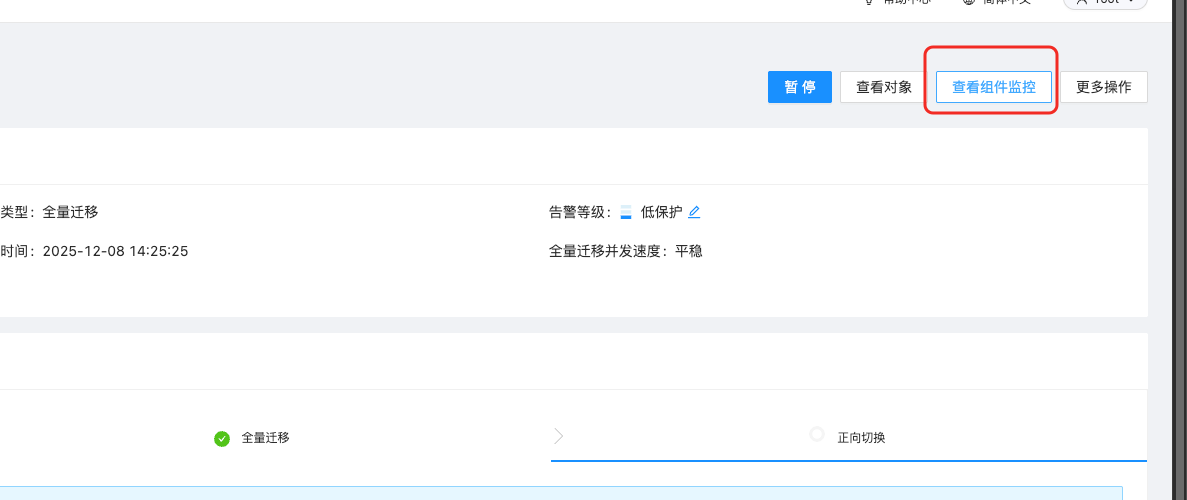
Task: Click the highlighted 查看组件监控 button
Action: 993,87
